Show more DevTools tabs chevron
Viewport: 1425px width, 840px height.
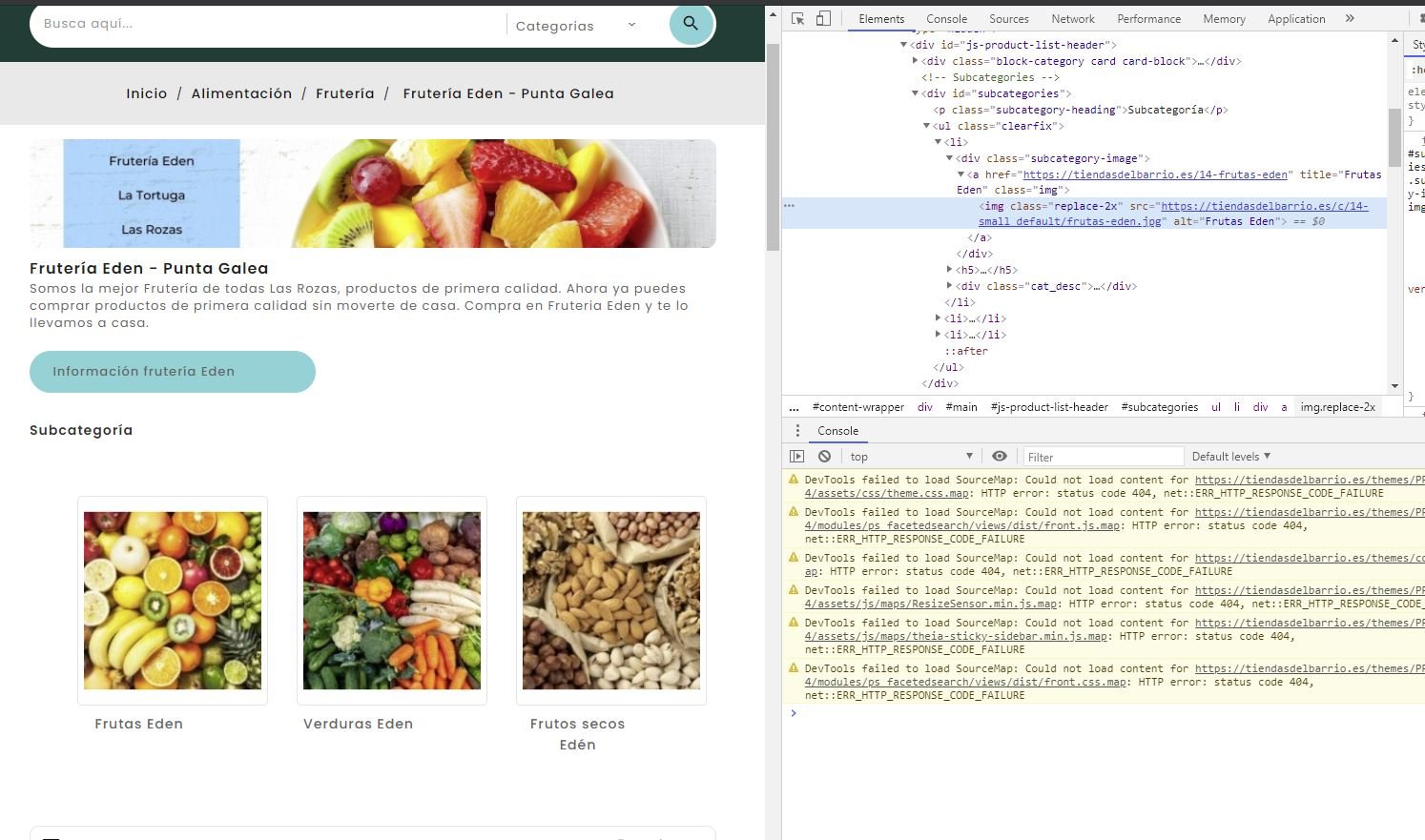pyautogui.click(x=1350, y=18)
